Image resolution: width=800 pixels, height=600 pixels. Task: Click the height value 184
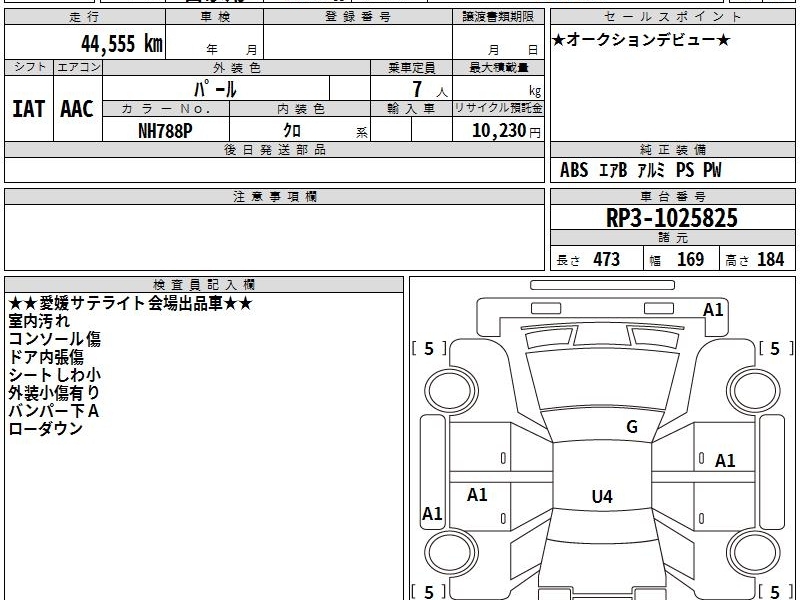(x=770, y=259)
